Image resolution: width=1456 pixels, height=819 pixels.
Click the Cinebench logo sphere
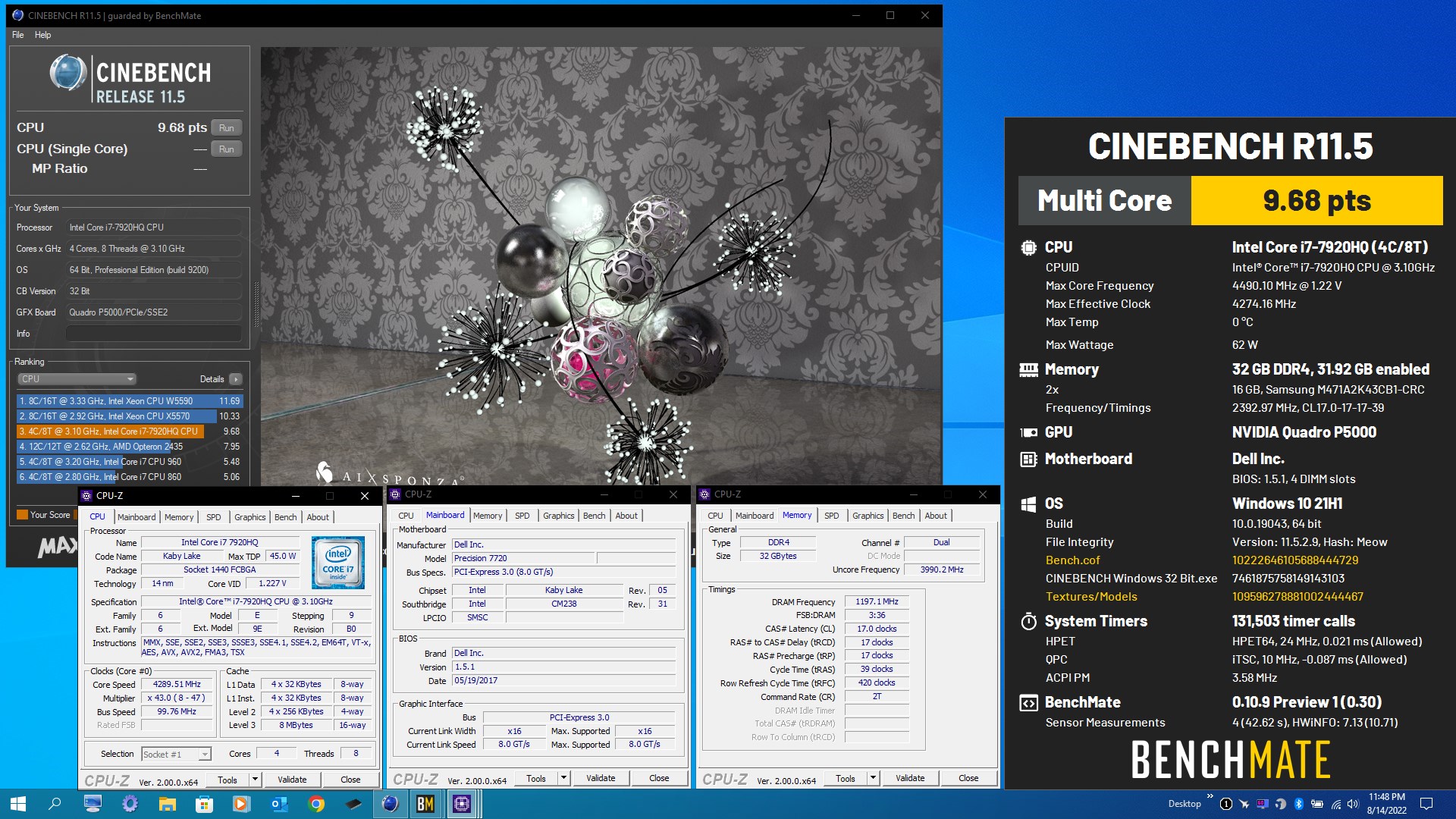(x=68, y=73)
